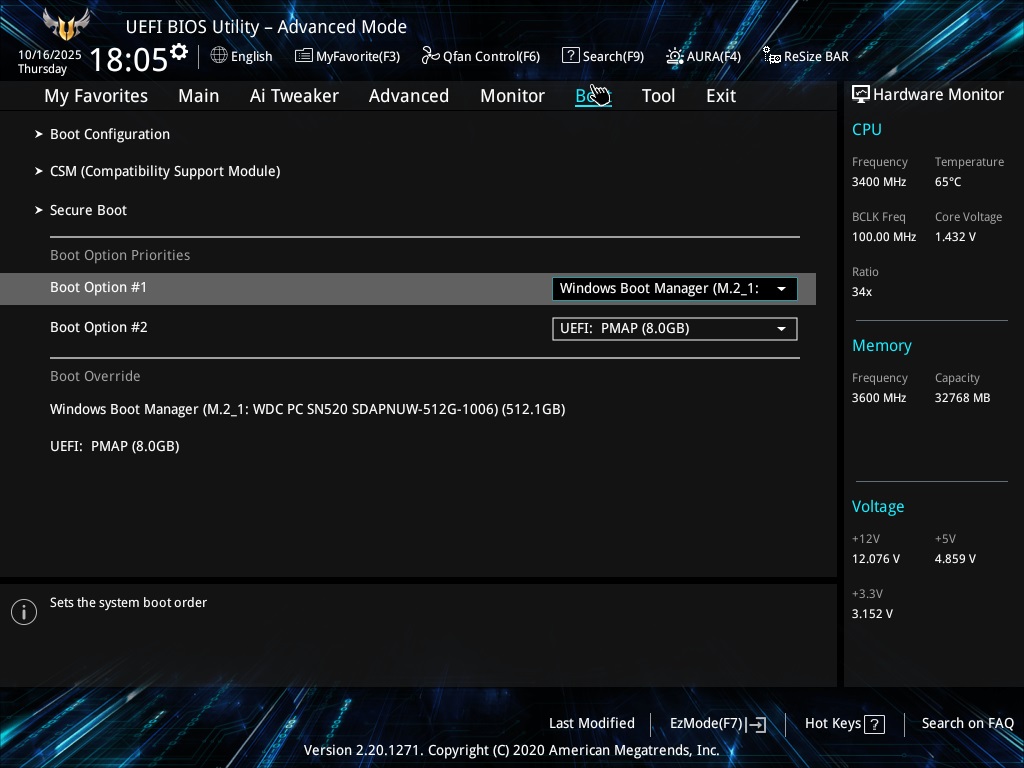This screenshot has width=1024, height=768.
Task: Click the CPU temperature value 65°C
Action: click(x=948, y=182)
